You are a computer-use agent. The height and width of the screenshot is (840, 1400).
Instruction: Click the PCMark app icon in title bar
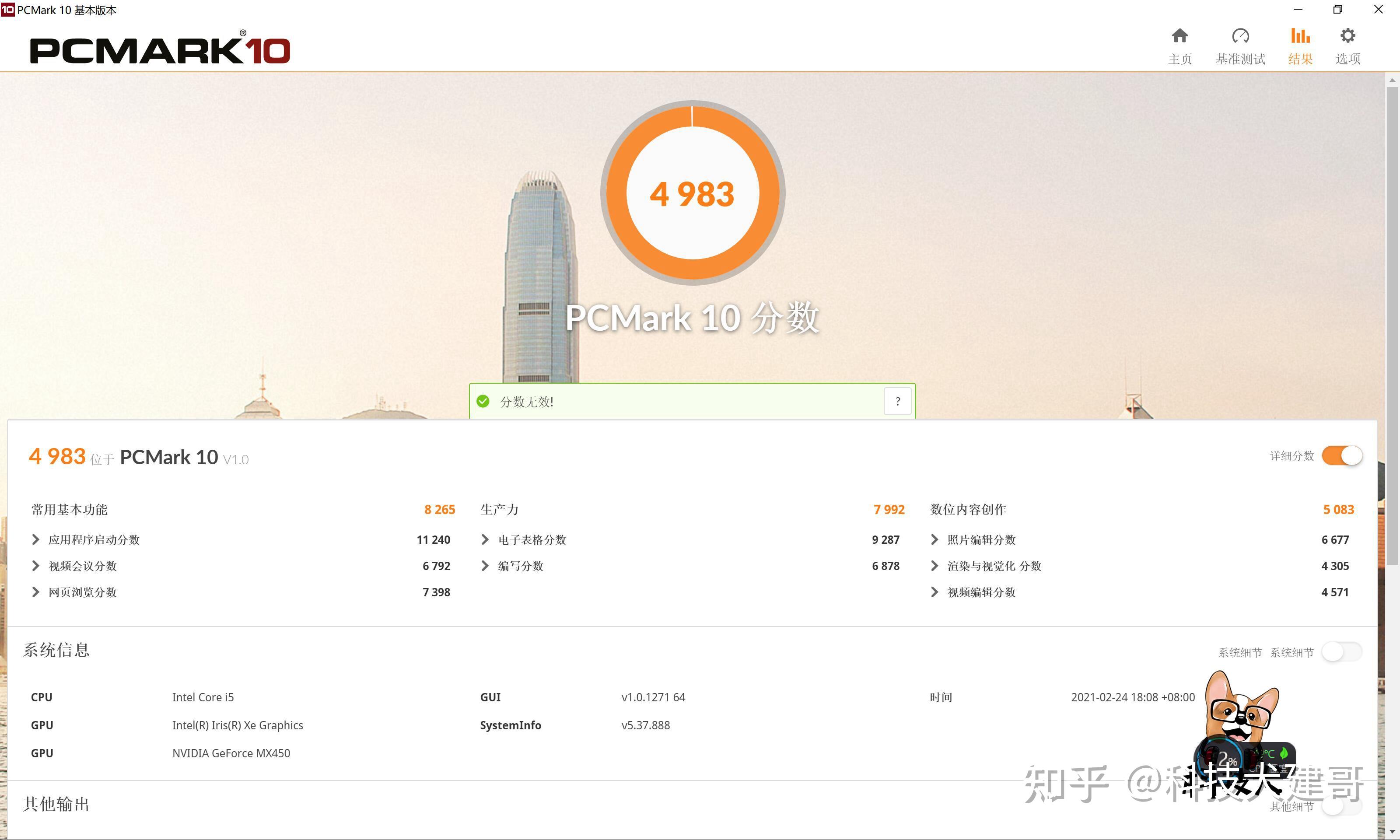tap(7, 10)
